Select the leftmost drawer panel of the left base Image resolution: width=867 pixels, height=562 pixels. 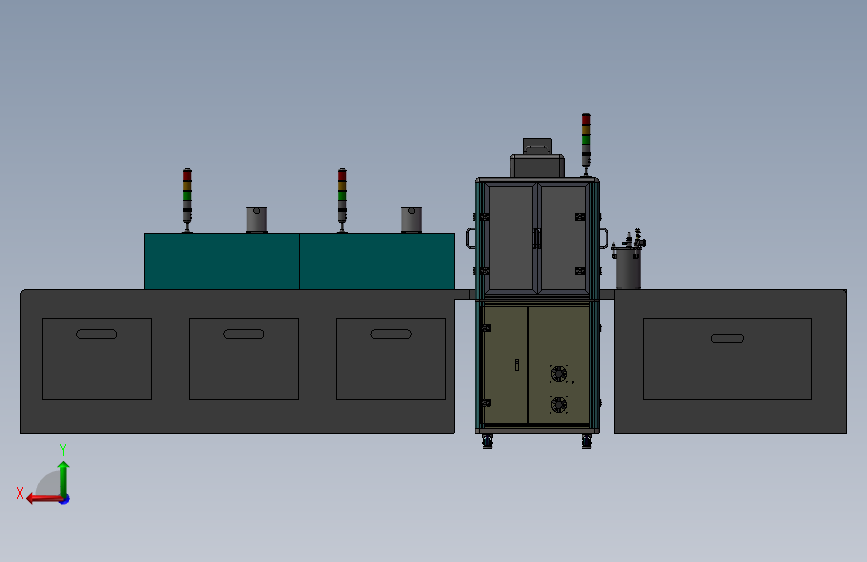97,358
